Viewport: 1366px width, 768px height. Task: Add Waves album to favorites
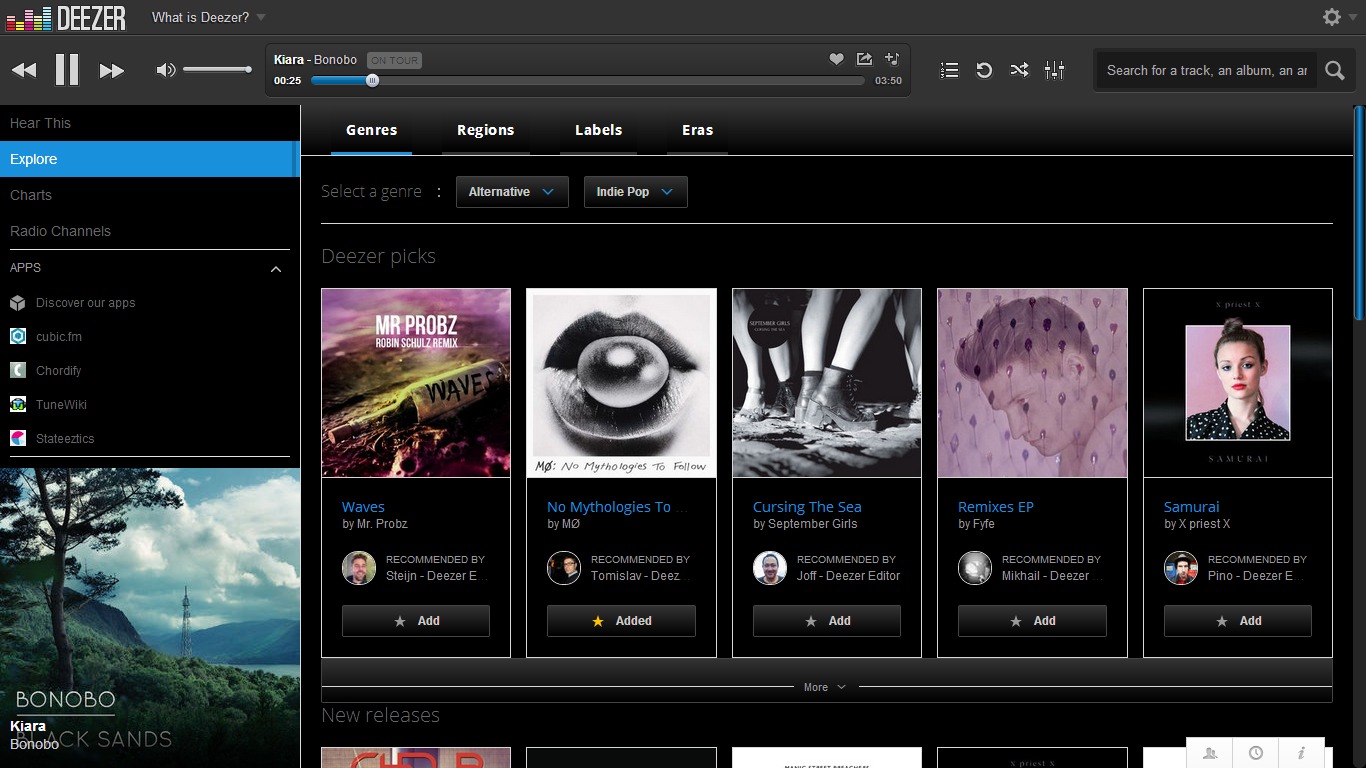[x=416, y=621]
